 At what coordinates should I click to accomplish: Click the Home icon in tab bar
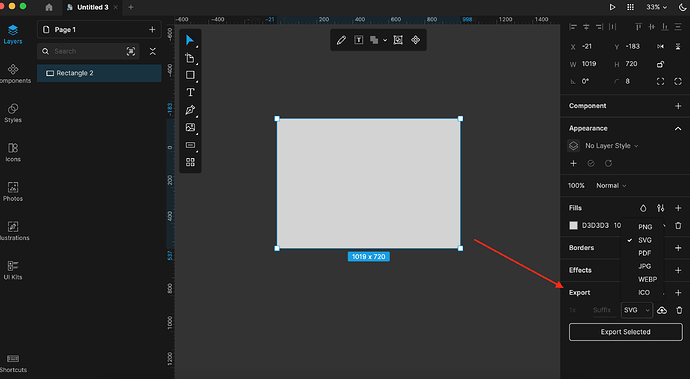[x=49, y=7]
